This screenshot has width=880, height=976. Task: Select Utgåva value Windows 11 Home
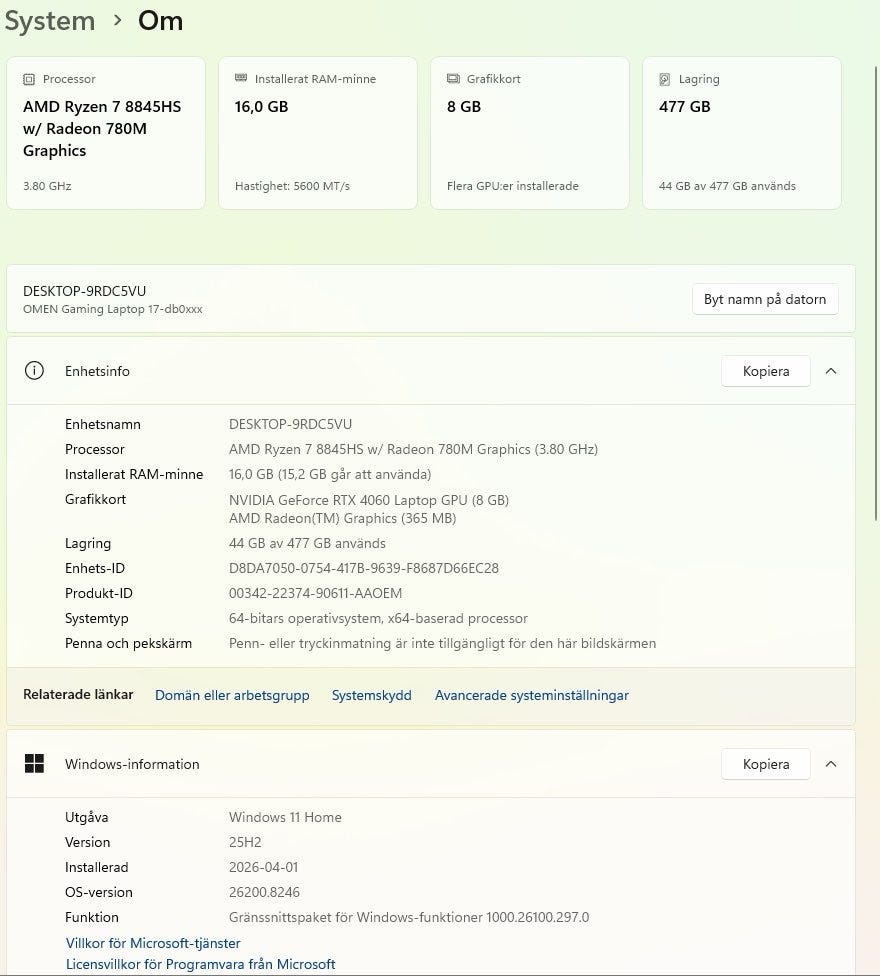285,817
